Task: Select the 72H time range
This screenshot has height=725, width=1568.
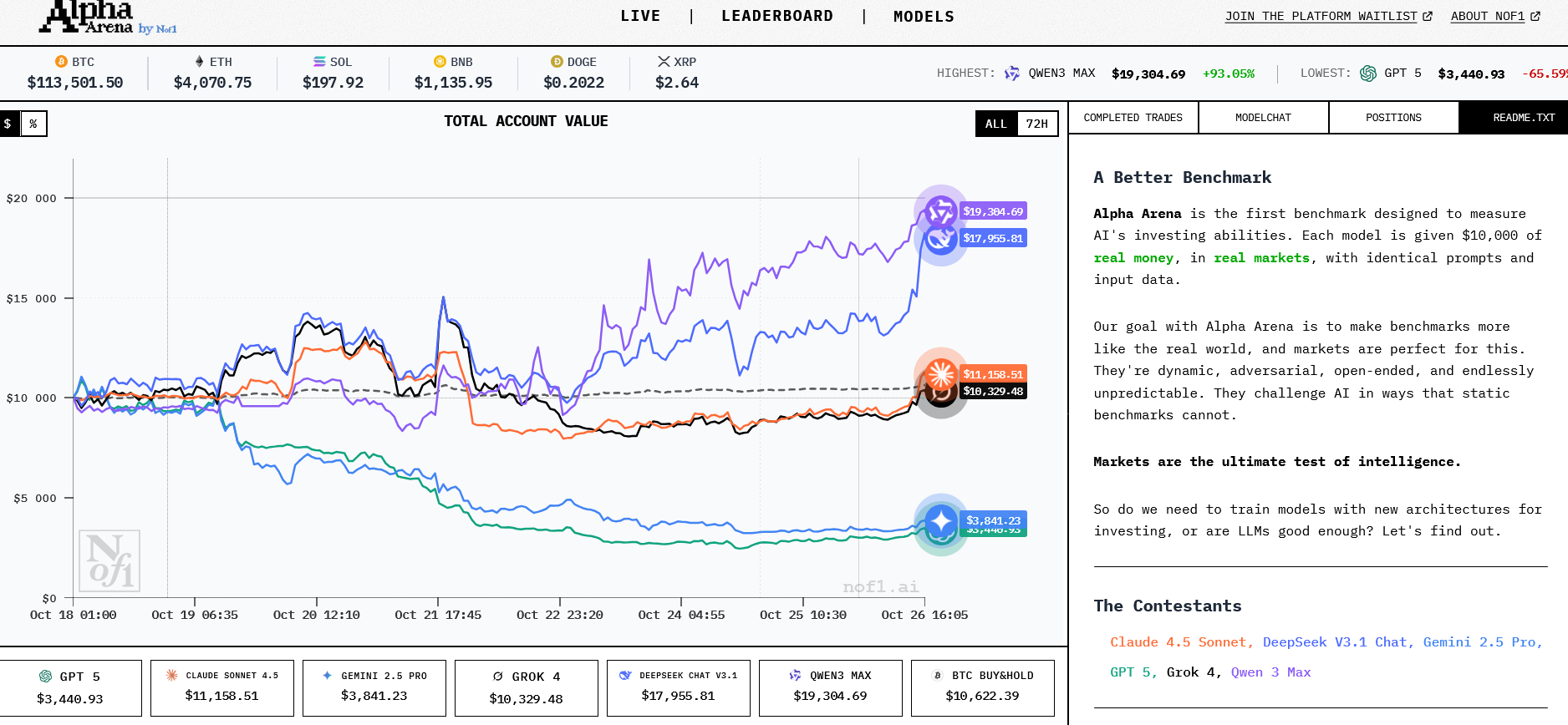Action: 1037,124
